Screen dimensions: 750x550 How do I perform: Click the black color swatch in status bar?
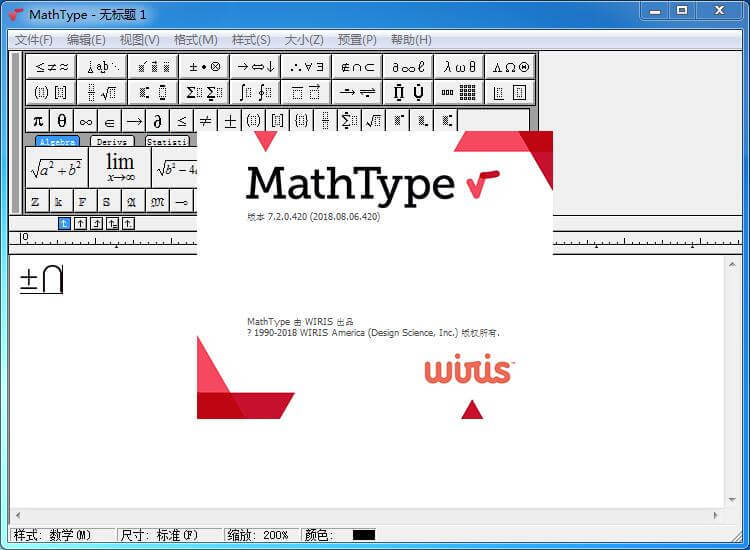coord(364,535)
